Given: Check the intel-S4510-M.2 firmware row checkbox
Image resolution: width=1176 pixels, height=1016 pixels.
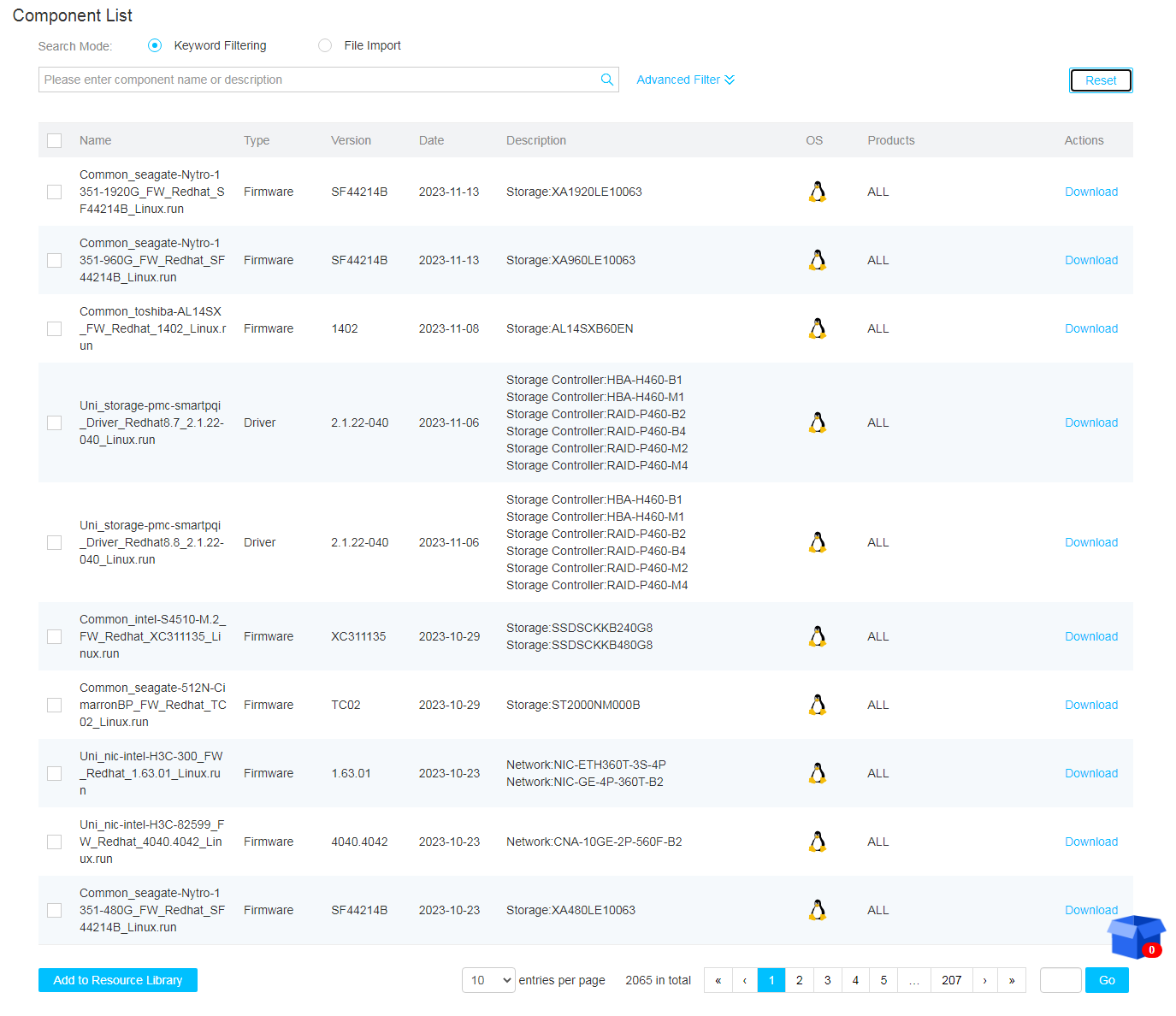Looking at the screenshot, I should [55, 636].
